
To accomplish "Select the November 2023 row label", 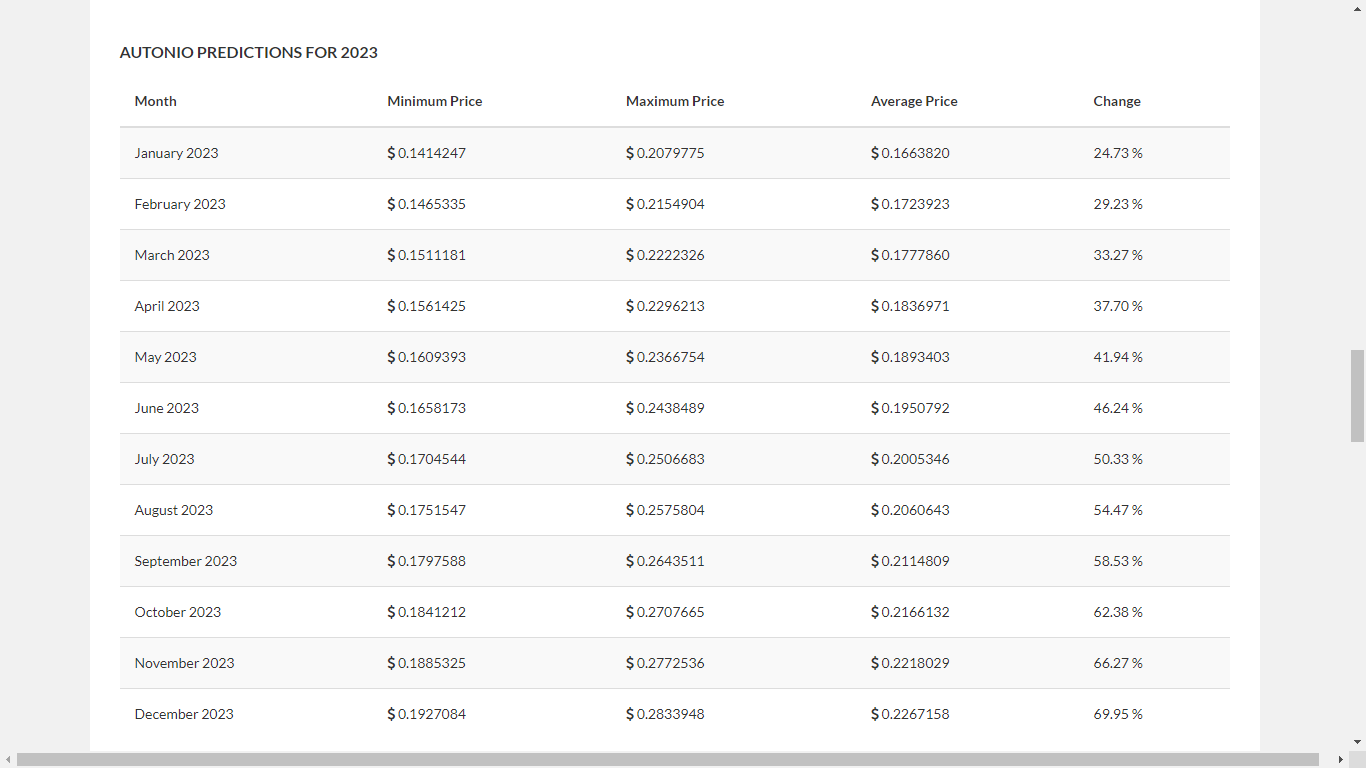I will pos(185,663).
